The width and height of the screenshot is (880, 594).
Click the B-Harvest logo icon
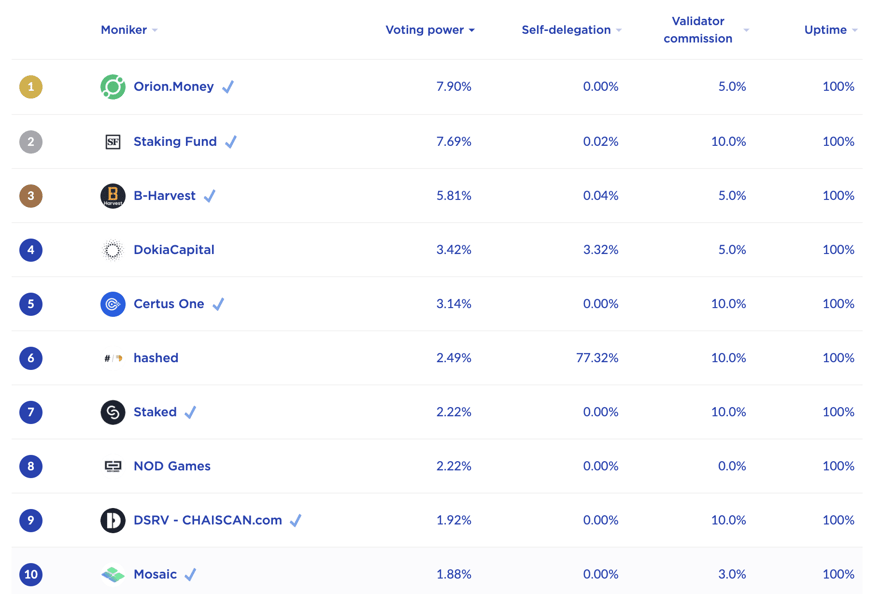coord(113,196)
